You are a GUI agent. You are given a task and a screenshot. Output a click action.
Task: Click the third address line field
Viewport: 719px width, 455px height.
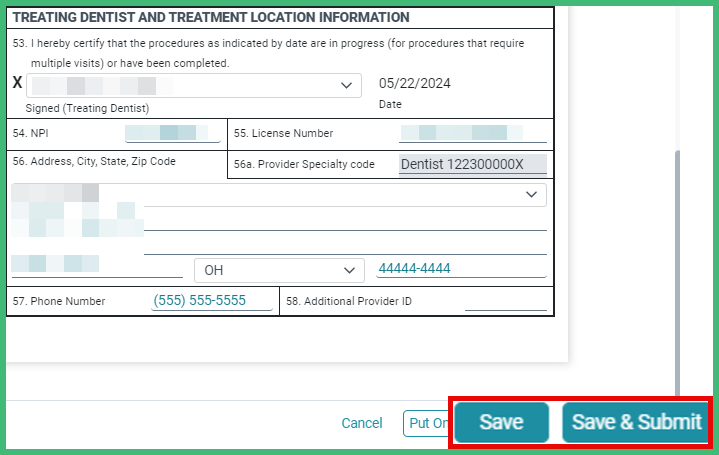(345, 244)
